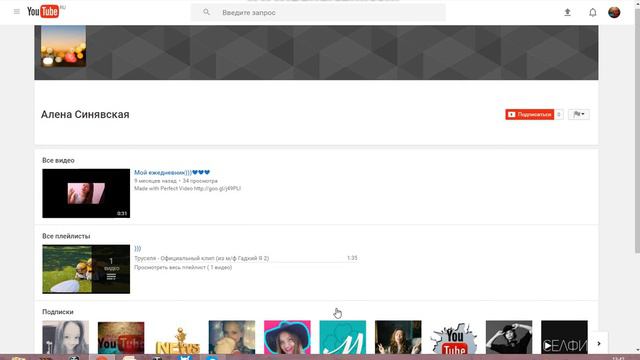The width and height of the screenshot is (640, 360).
Task: Open the black-and-white hat subscription channel
Action: 509,337
